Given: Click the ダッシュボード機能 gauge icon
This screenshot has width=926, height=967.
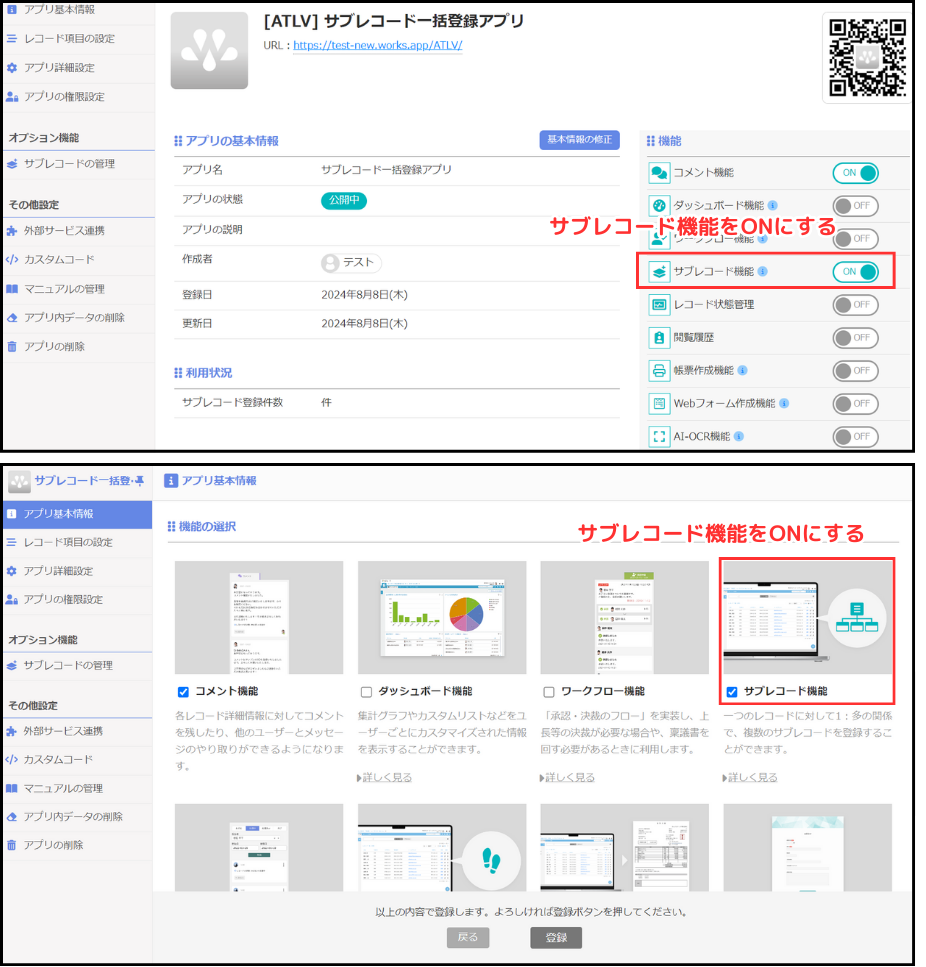Looking at the screenshot, I should (659, 206).
